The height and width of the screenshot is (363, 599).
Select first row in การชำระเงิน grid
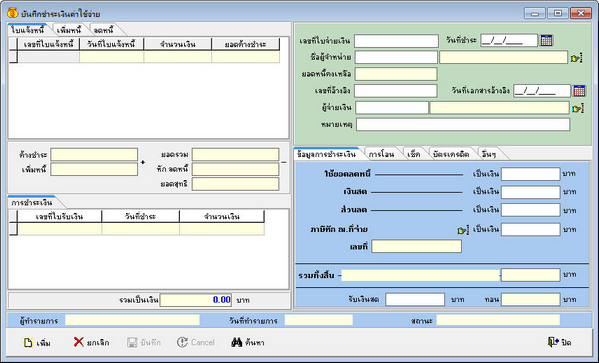point(137,229)
